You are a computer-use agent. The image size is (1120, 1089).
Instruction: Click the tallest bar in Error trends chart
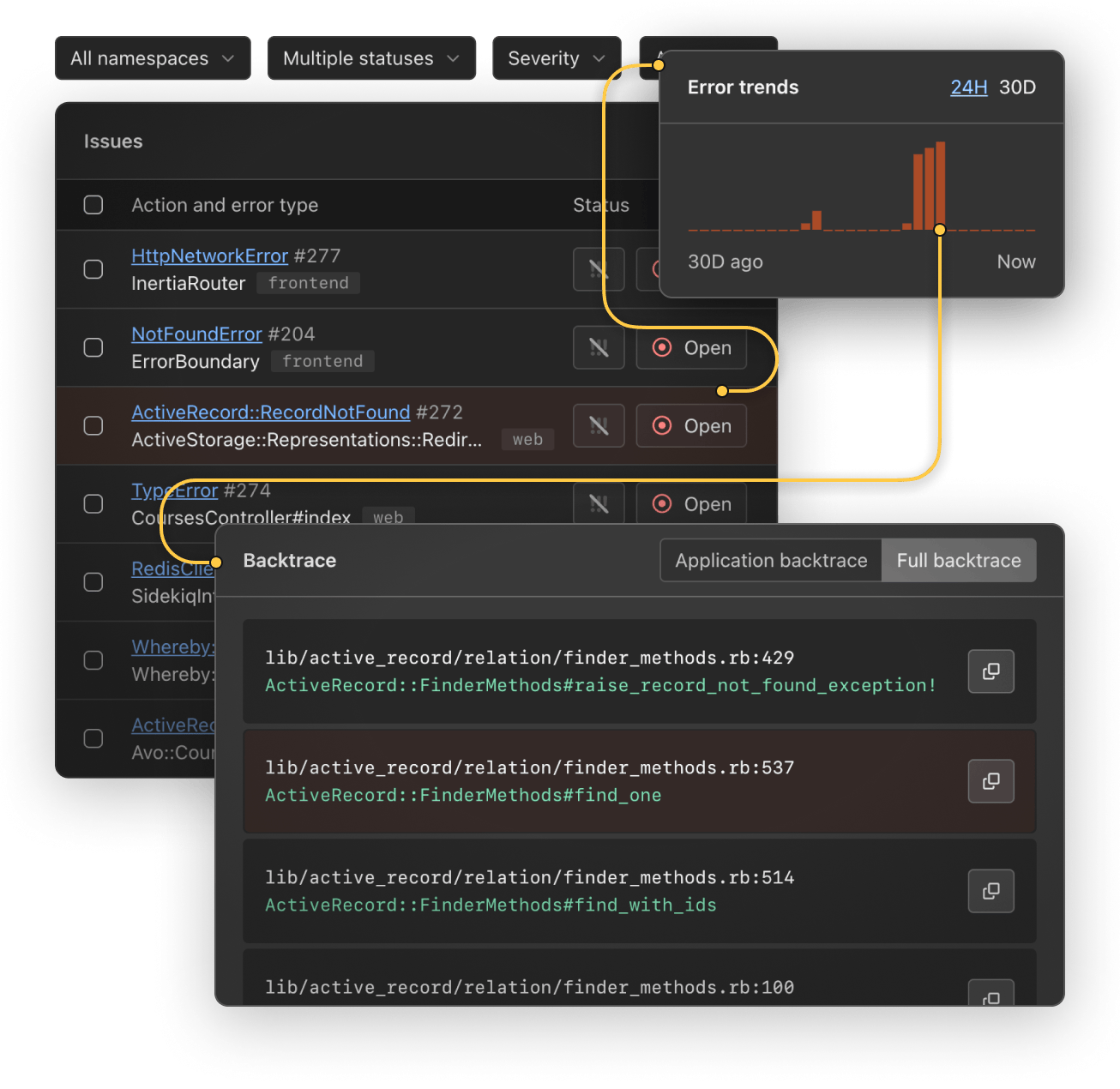click(940, 185)
